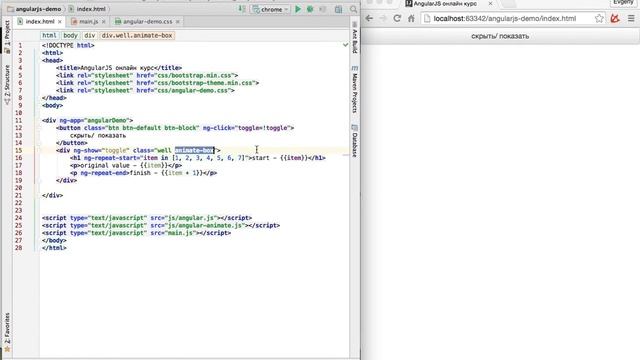Open the Database side panel
Viewport: 640px width, 360px height.
tap(355, 141)
